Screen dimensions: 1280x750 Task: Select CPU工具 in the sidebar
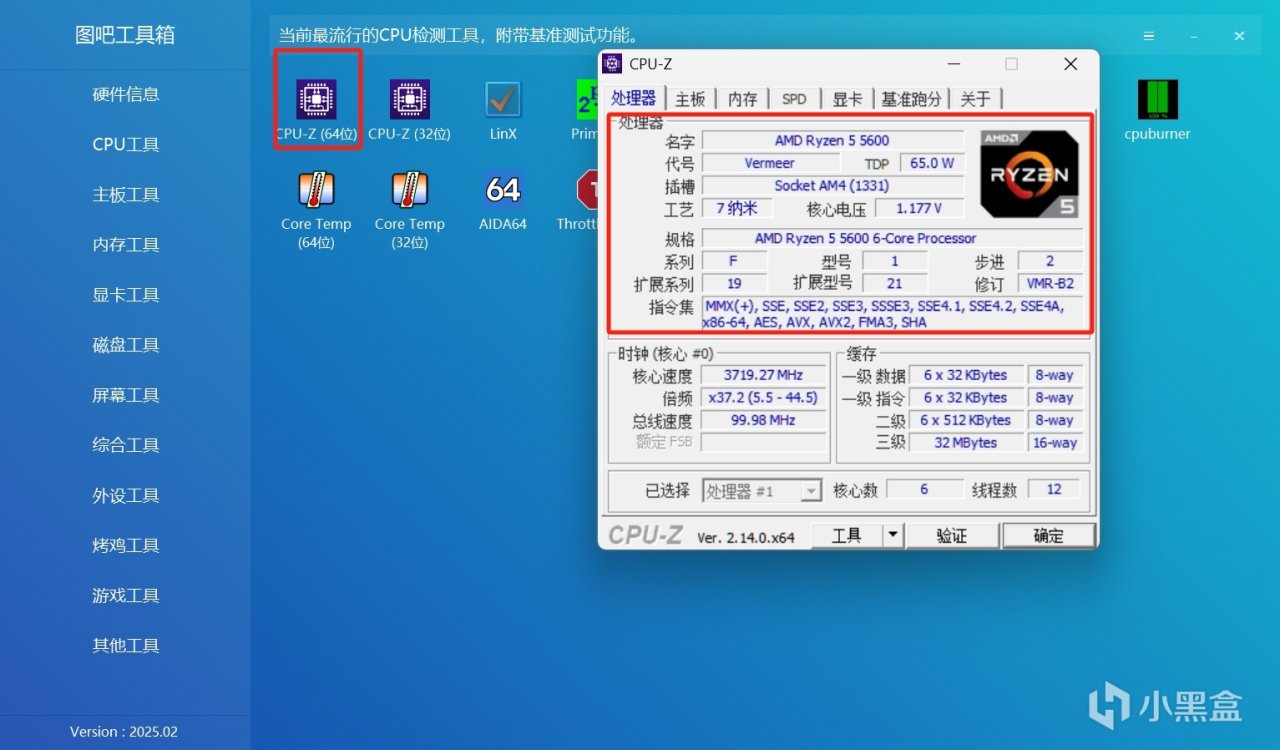pyautogui.click(x=126, y=145)
